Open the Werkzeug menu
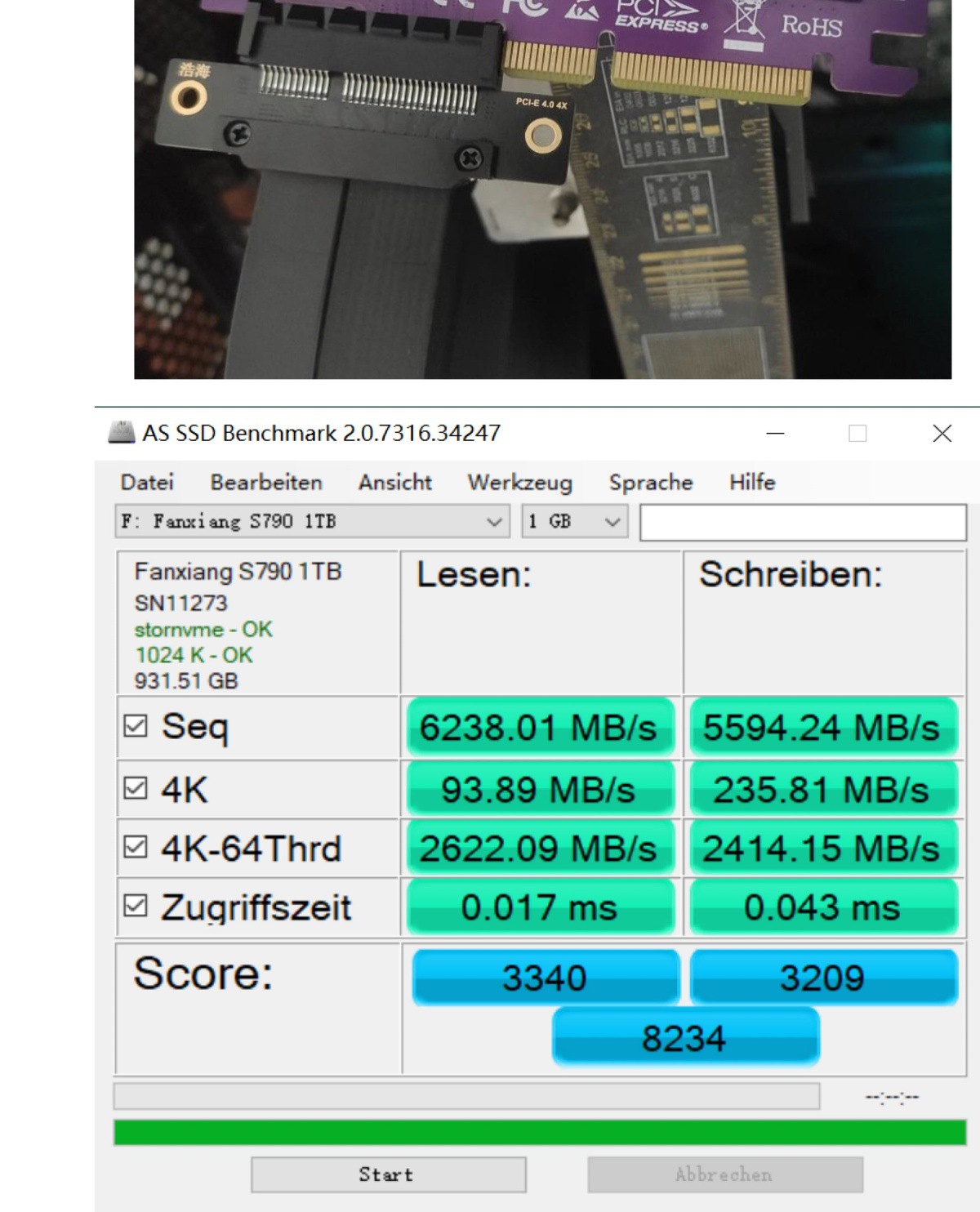Viewport: 980px width, 1212px height. pyautogui.click(x=519, y=483)
